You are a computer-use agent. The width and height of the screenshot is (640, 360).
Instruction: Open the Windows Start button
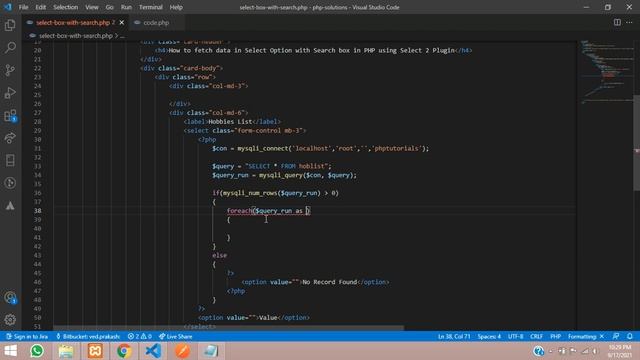click(11, 351)
